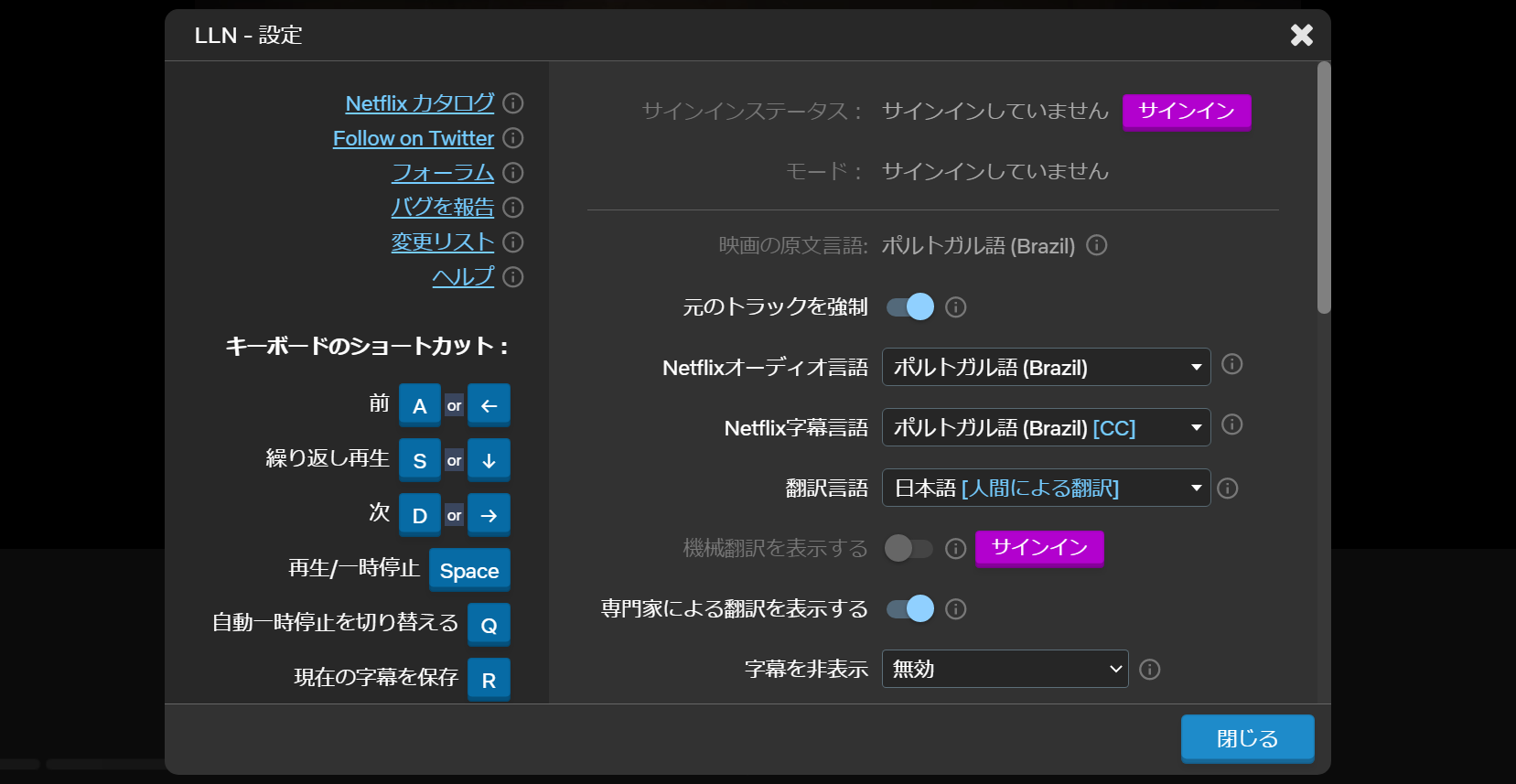1516x784 pixels.
Task: Open the Follow on Twitter link
Action: (413, 137)
